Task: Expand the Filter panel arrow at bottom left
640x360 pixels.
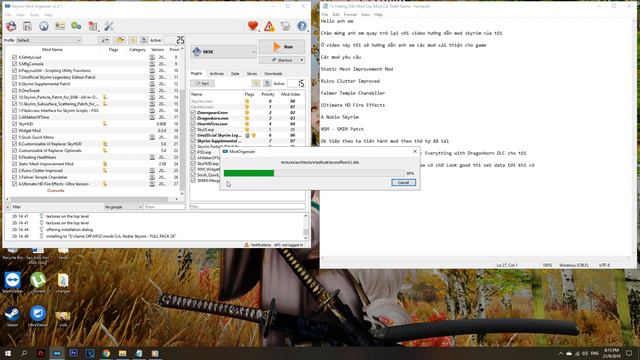Action: [8, 207]
